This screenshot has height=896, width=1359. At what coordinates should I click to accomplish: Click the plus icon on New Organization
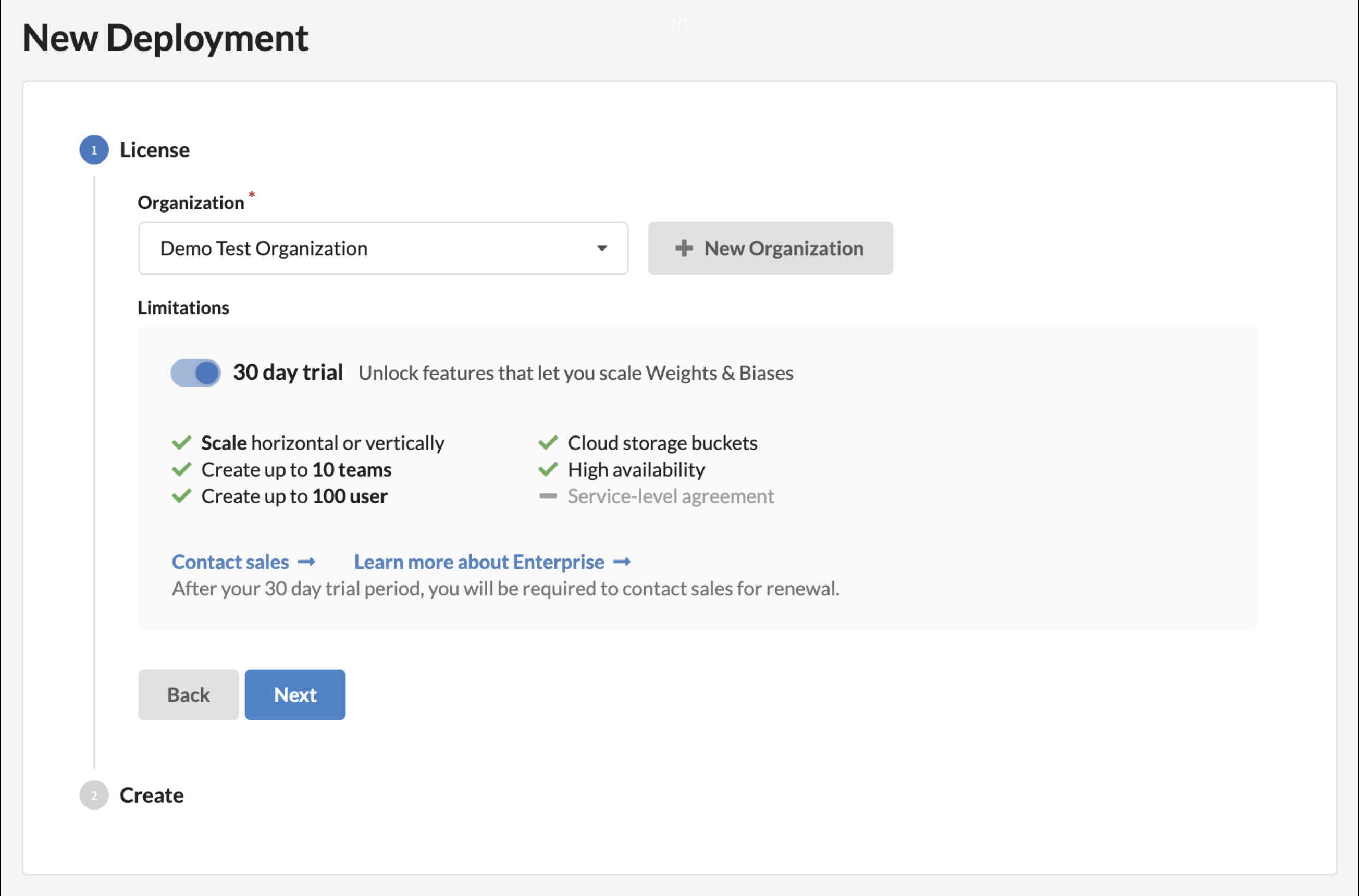pos(684,248)
